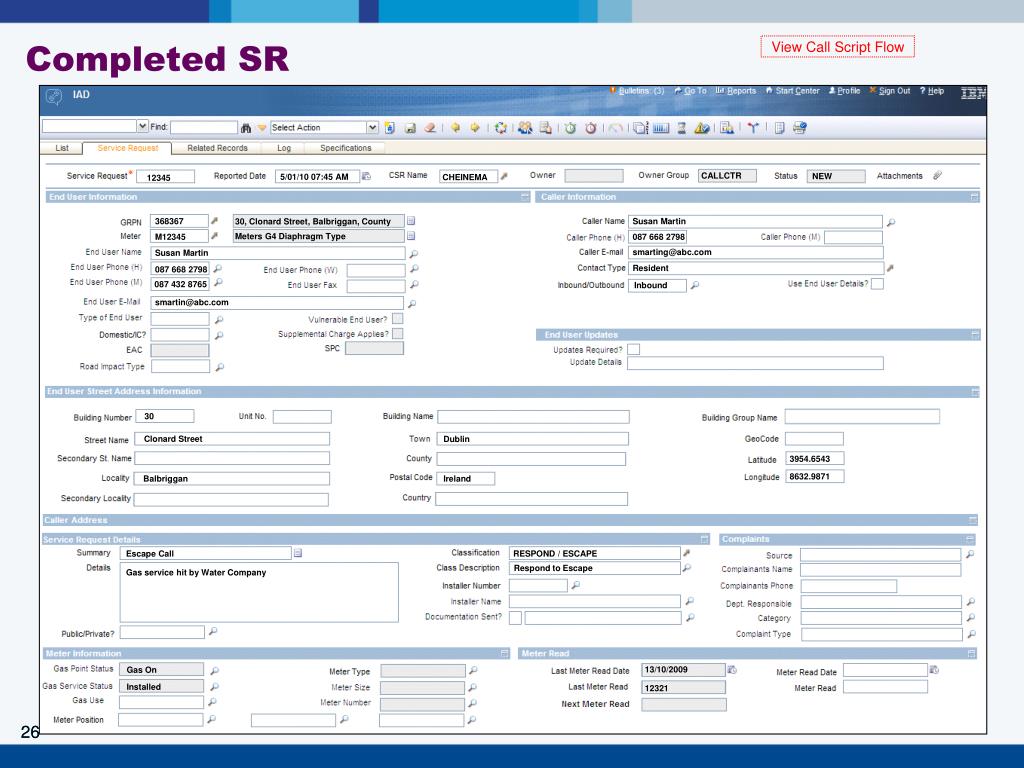
Task: Click the print icon in the toolbar
Action: tap(800, 127)
